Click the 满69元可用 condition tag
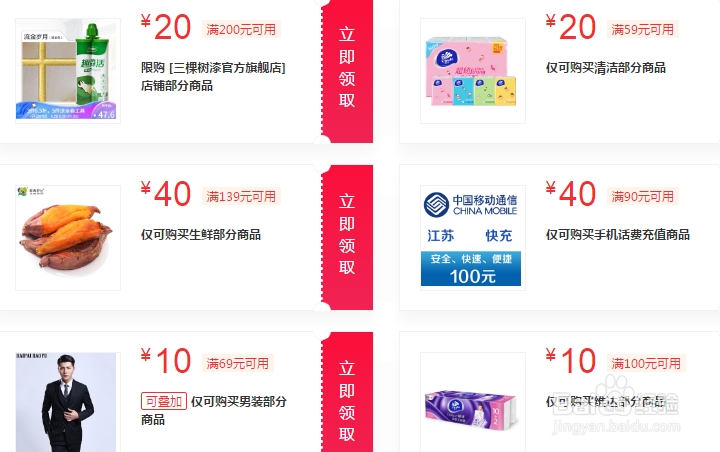Screen dimensions: 720x452 [x=237, y=363]
